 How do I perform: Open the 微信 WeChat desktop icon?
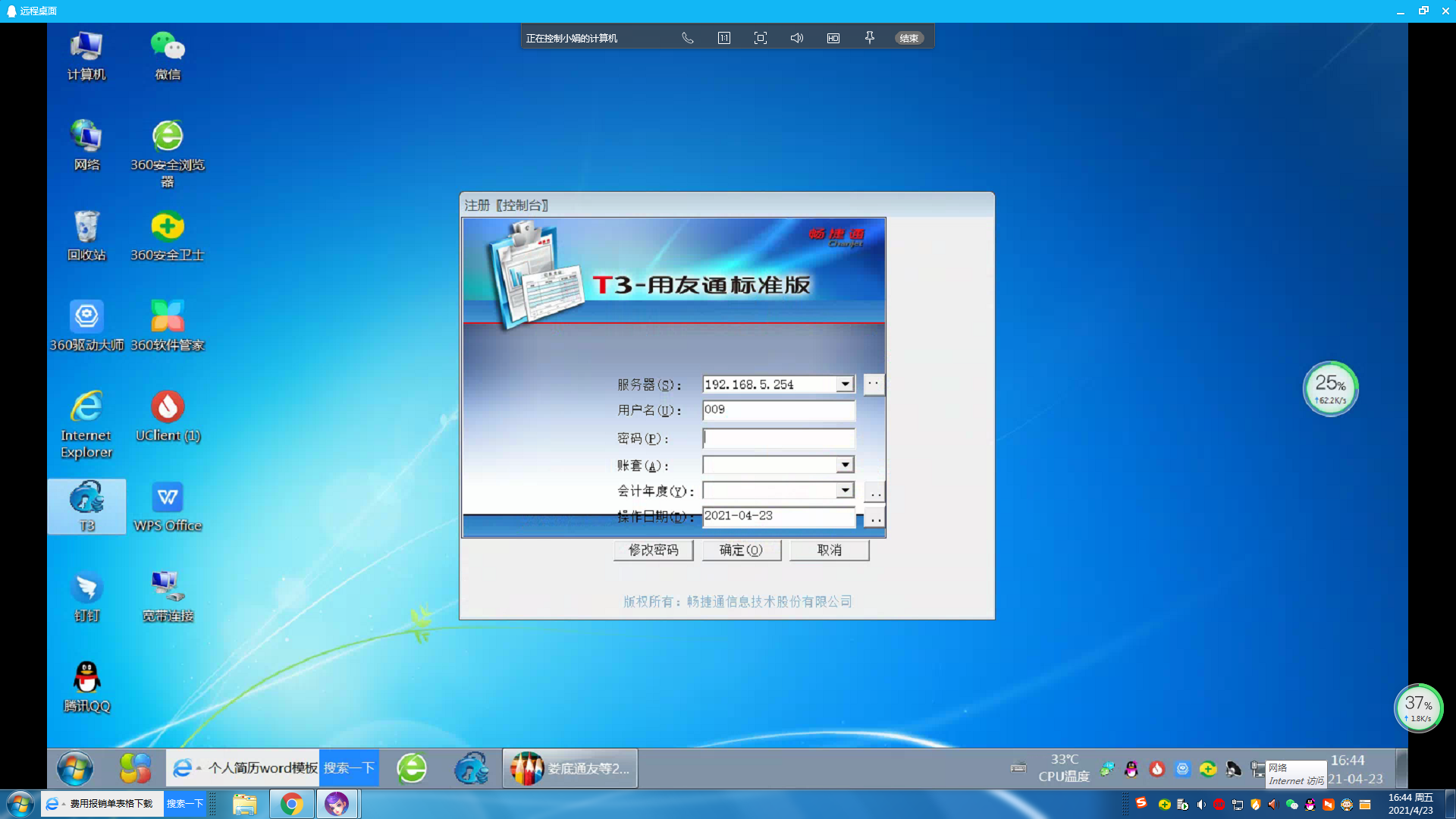pos(168,56)
